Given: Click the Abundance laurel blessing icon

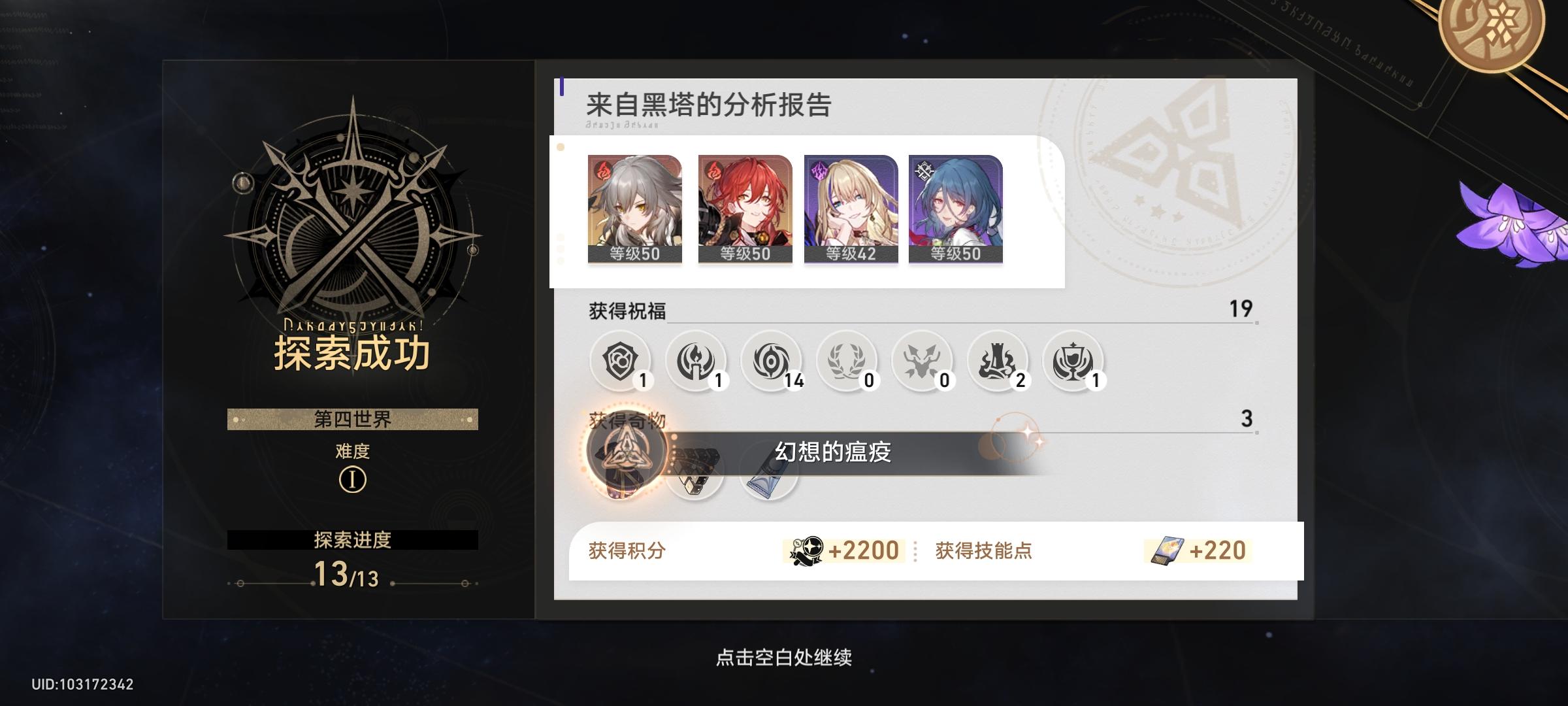Looking at the screenshot, I should pos(847,361).
